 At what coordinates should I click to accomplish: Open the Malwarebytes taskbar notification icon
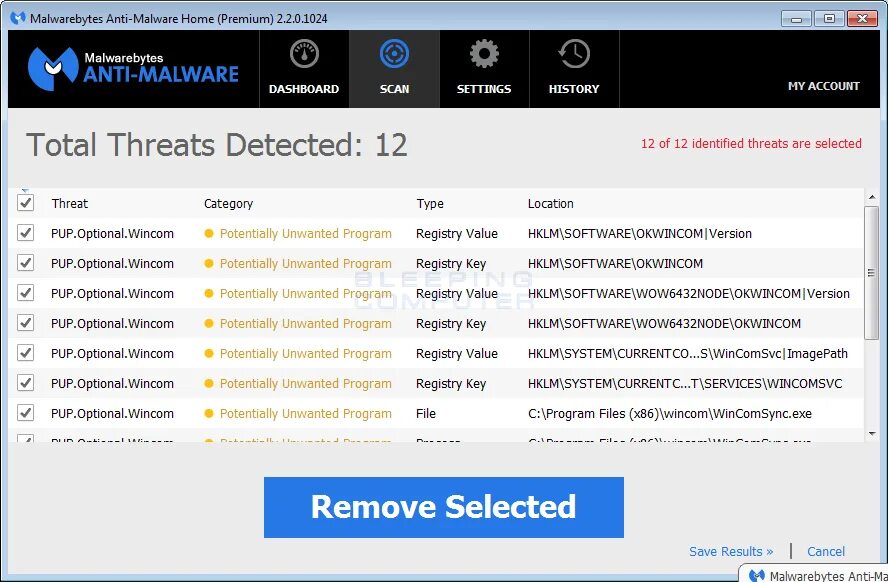pos(757,576)
